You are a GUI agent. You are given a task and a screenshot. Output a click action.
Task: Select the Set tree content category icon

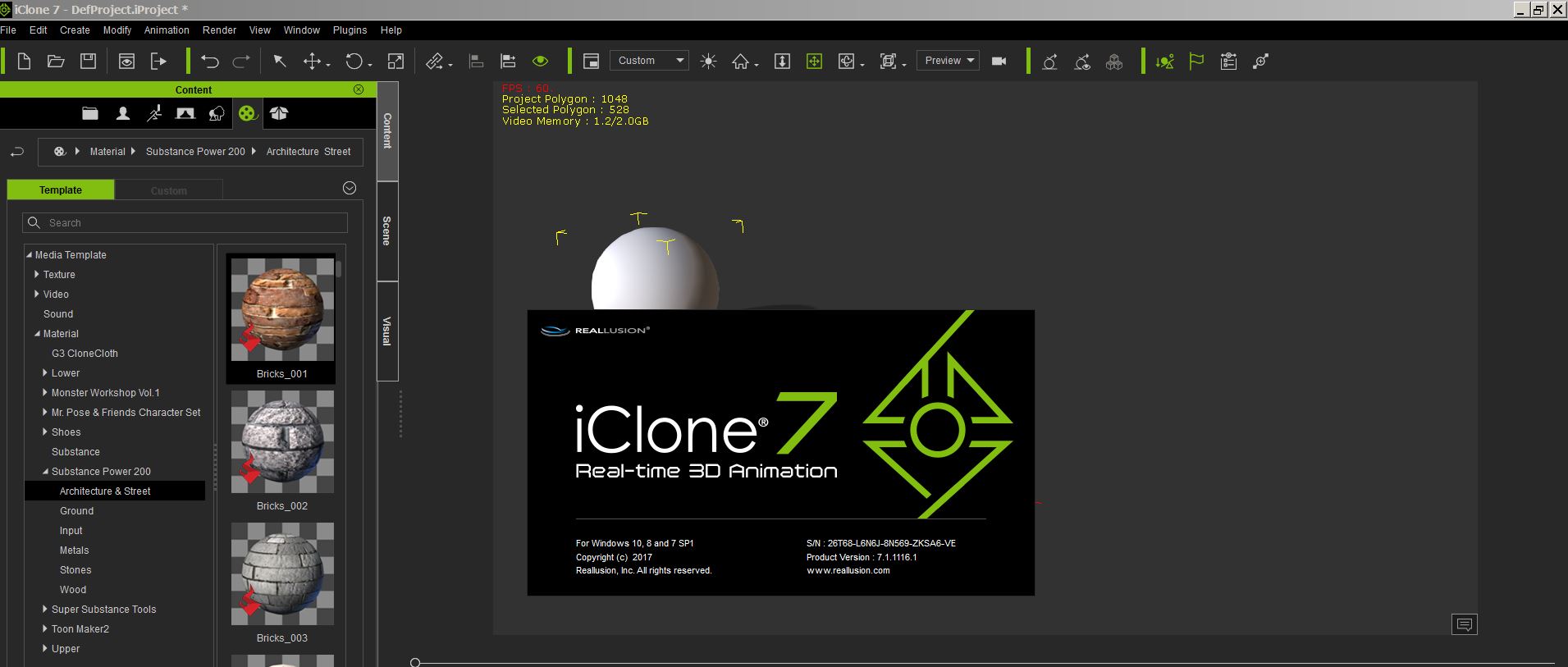click(217, 113)
